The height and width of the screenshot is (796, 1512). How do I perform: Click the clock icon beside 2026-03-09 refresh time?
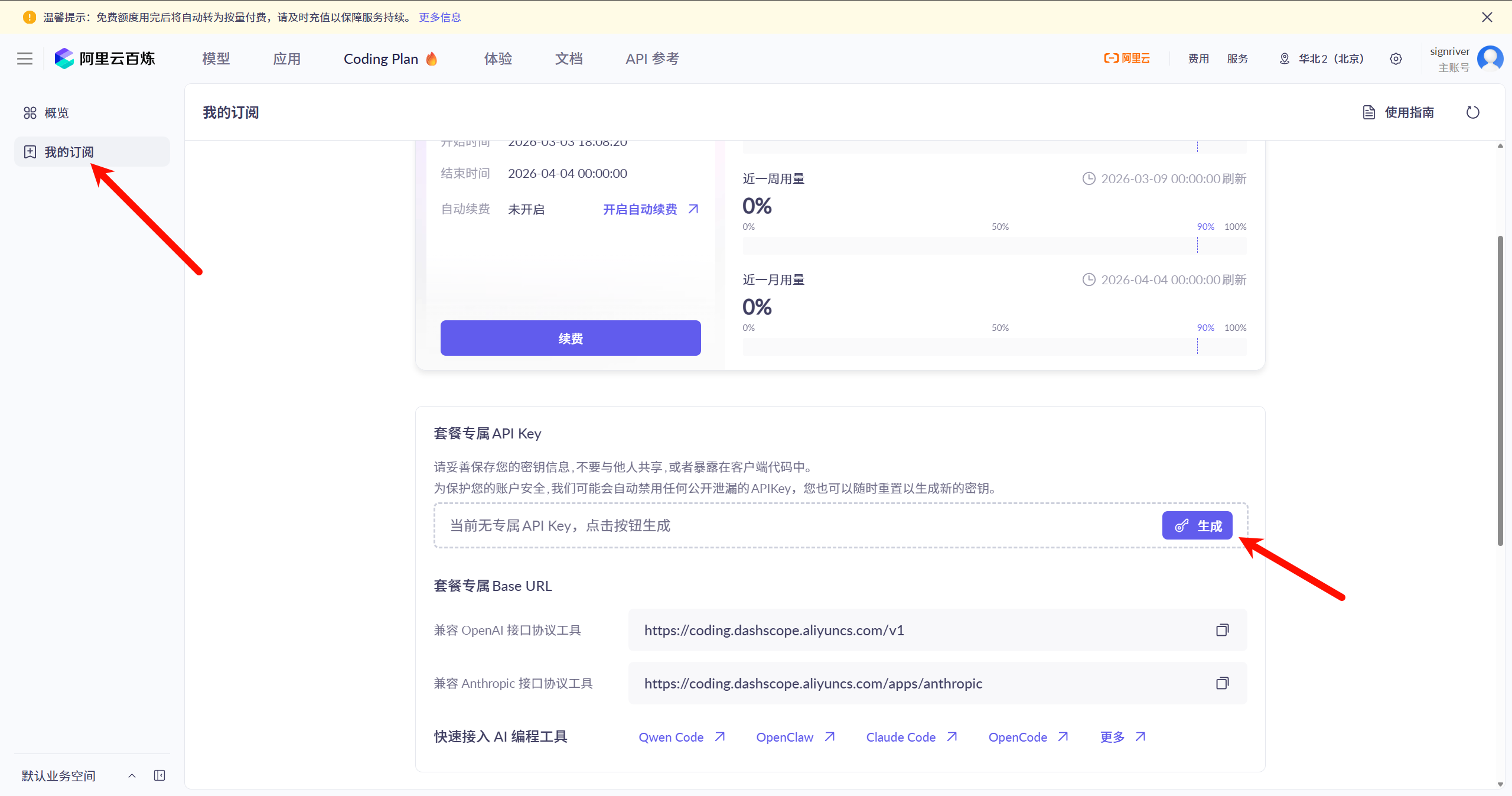pyautogui.click(x=1089, y=178)
